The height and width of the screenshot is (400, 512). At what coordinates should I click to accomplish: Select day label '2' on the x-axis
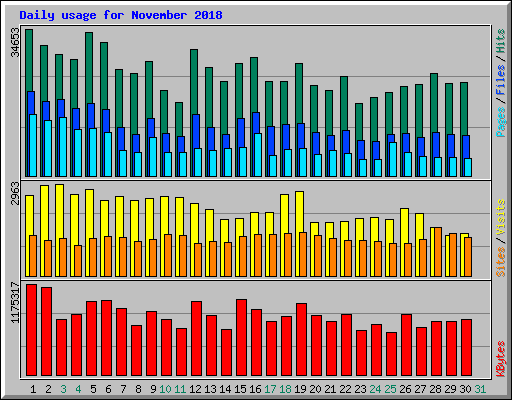click(48, 389)
